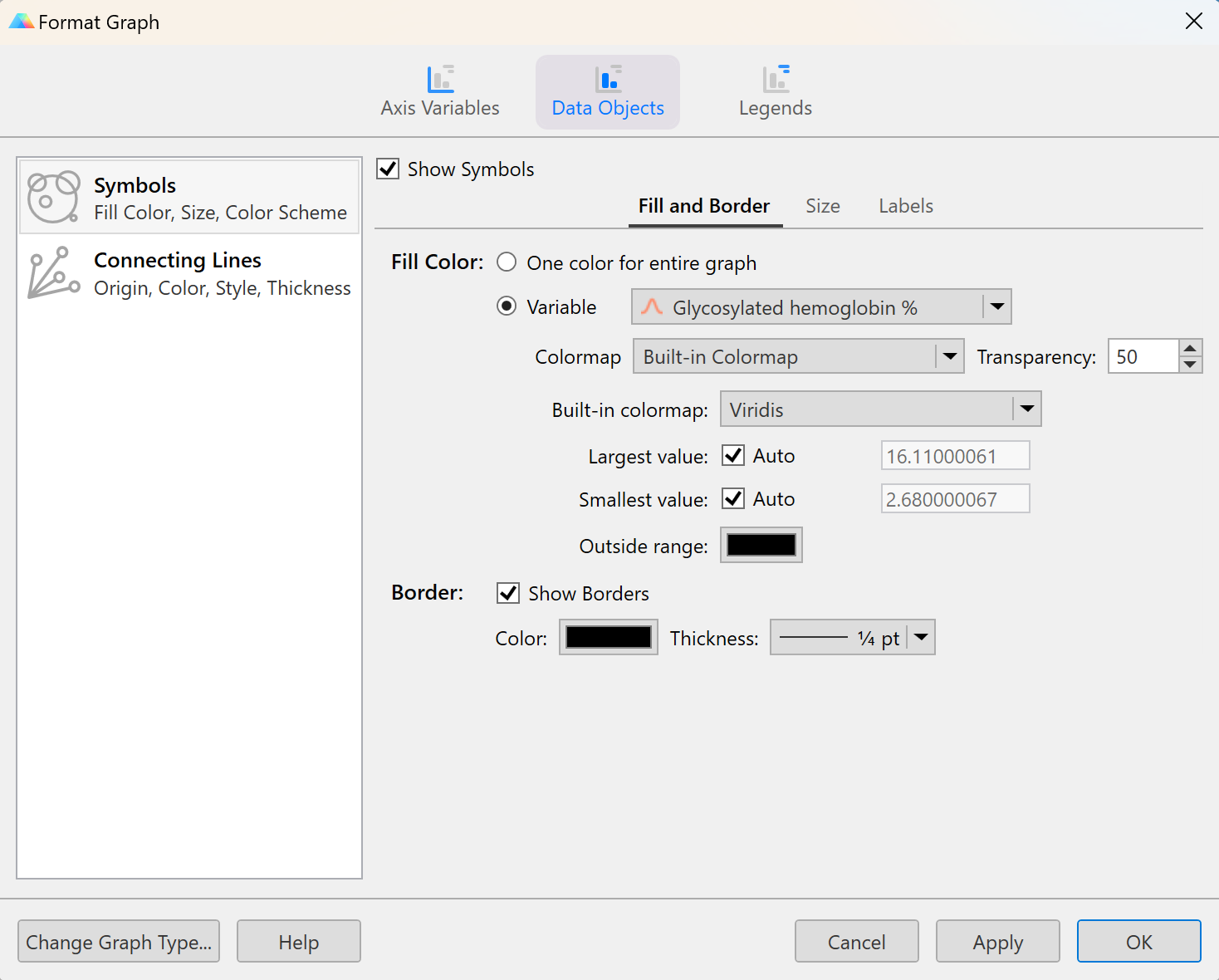Select the Data Objects icon
Viewport: 1219px width, 980px height.
607,79
